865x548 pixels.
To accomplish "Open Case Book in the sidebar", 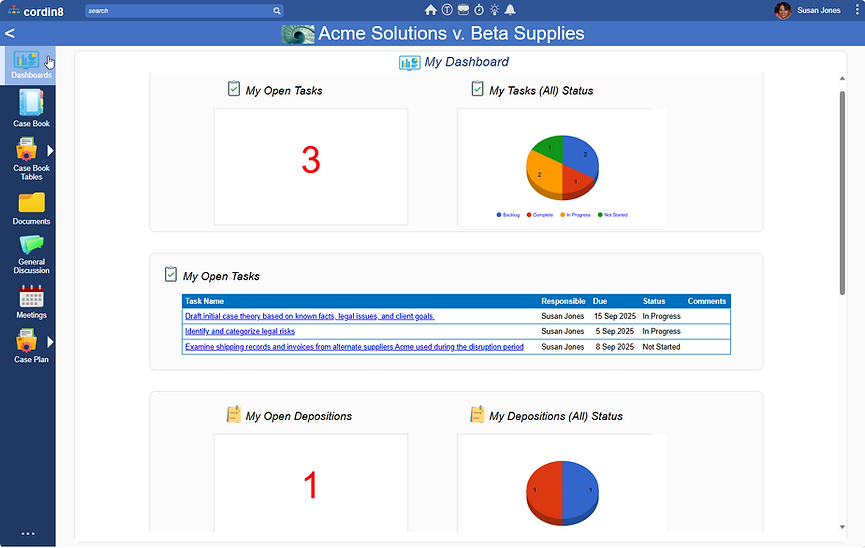I will coord(31,108).
